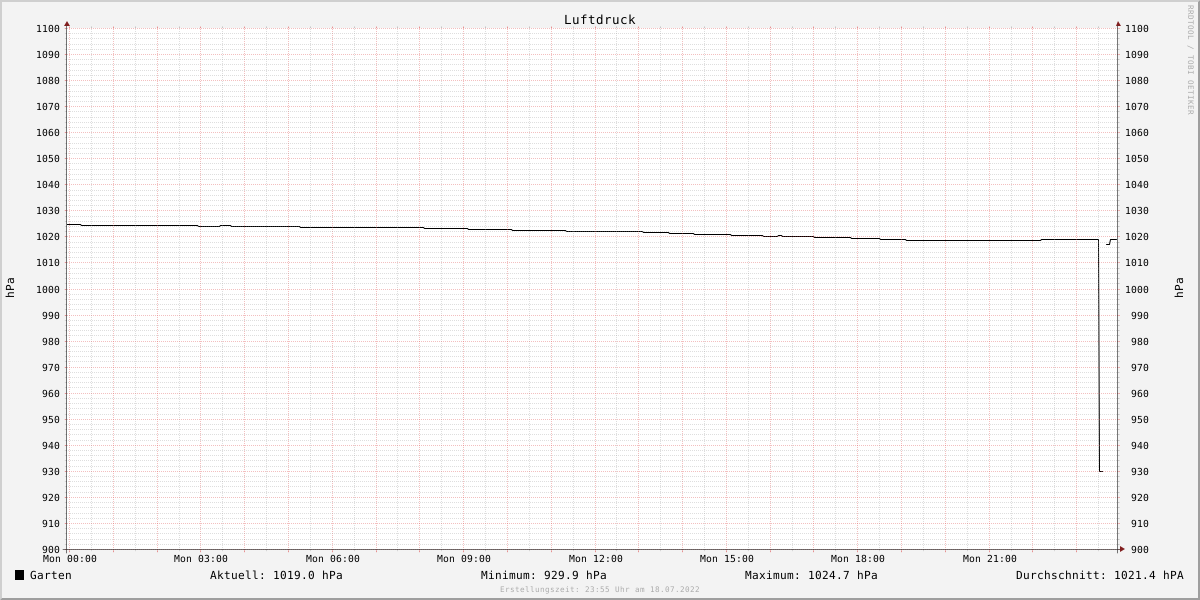The width and height of the screenshot is (1200, 600).
Task: Click the 1050 label on the left axis
Action: [x=48, y=159]
